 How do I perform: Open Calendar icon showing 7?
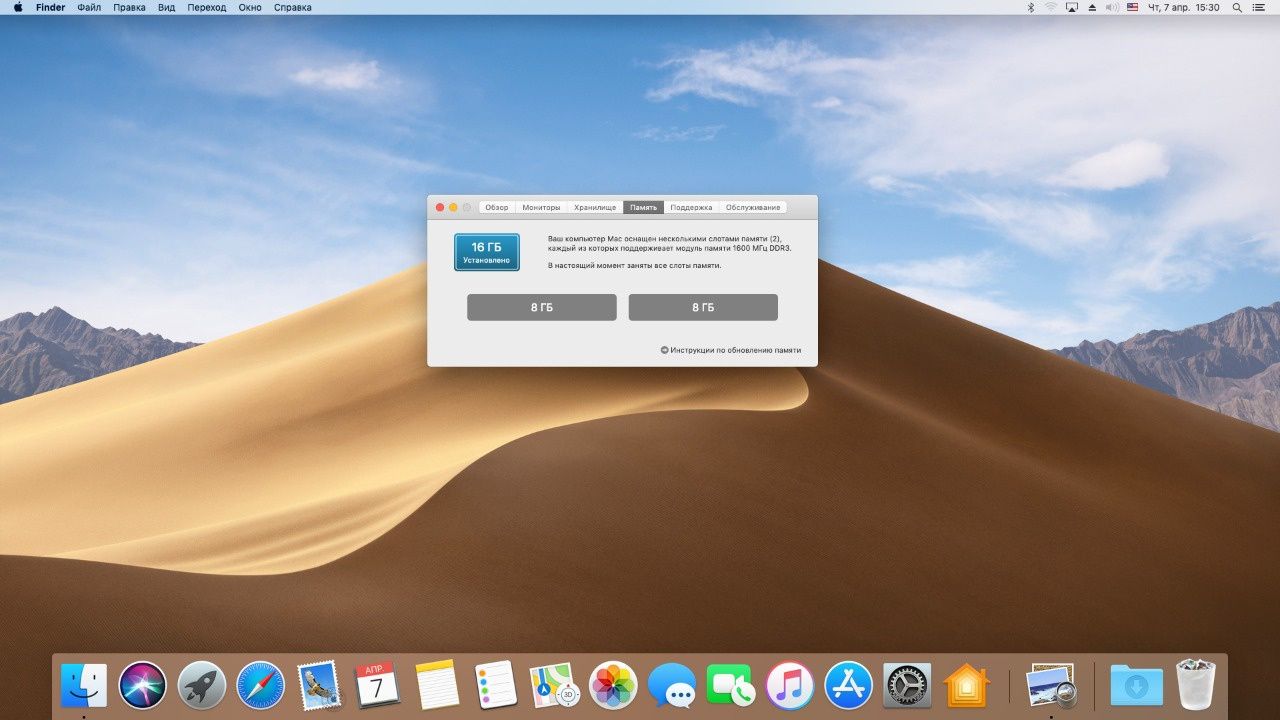click(378, 685)
